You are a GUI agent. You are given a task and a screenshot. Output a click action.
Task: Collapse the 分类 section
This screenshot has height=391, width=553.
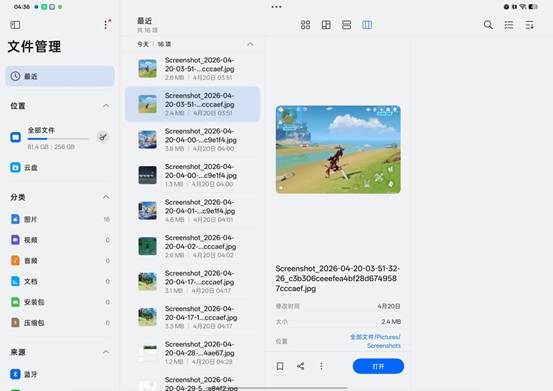click(x=106, y=197)
